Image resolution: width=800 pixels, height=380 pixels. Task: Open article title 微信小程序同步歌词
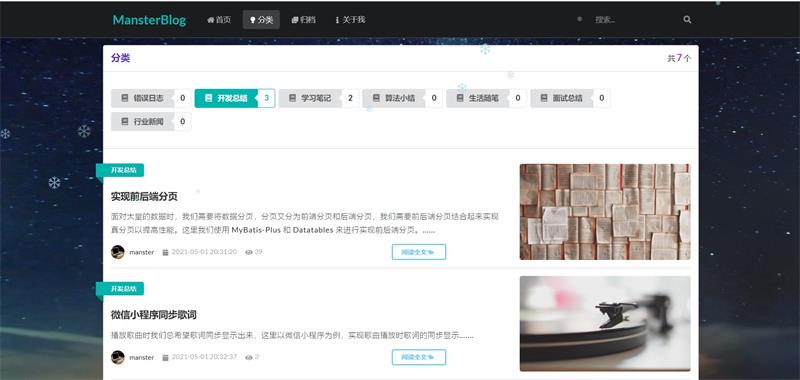[x=154, y=315]
